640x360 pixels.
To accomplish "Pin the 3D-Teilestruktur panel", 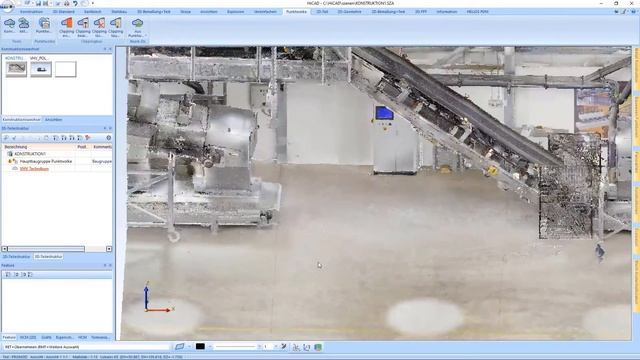I will (104, 128).
